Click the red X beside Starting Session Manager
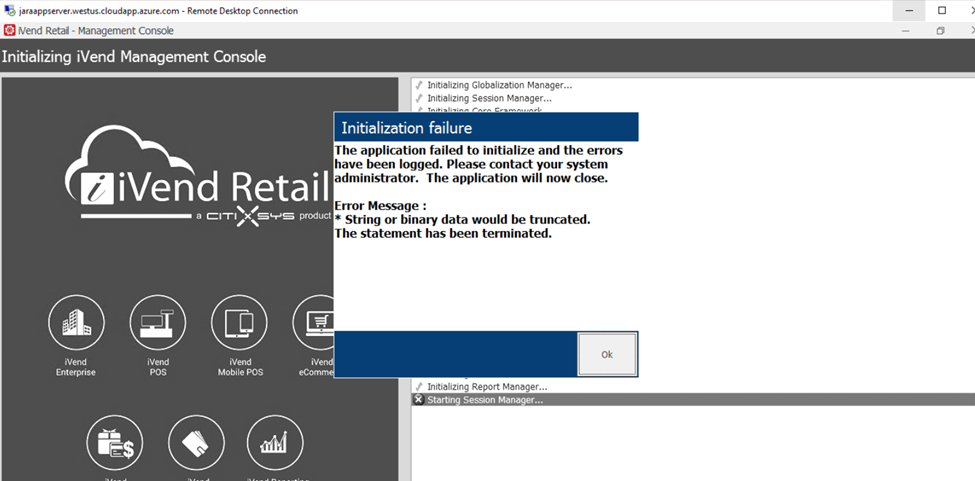Screen dimensions: 975x481 point(418,400)
